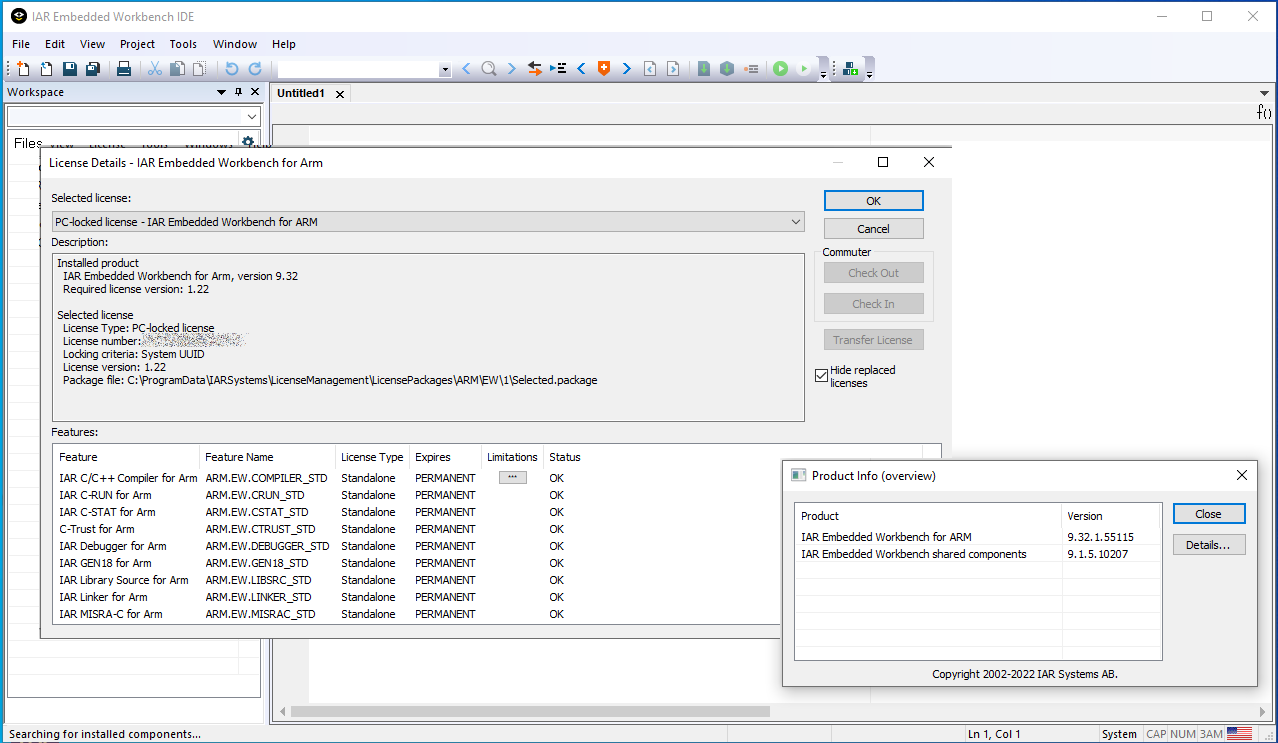Open the Edit menu
Image resolution: width=1278 pixels, height=743 pixels.
[55, 44]
